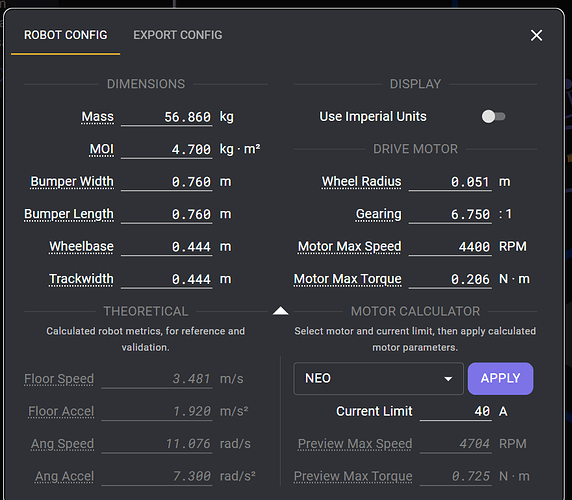The height and width of the screenshot is (500, 572).
Task: Select the Bumper Length input
Action: coord(167,214)
